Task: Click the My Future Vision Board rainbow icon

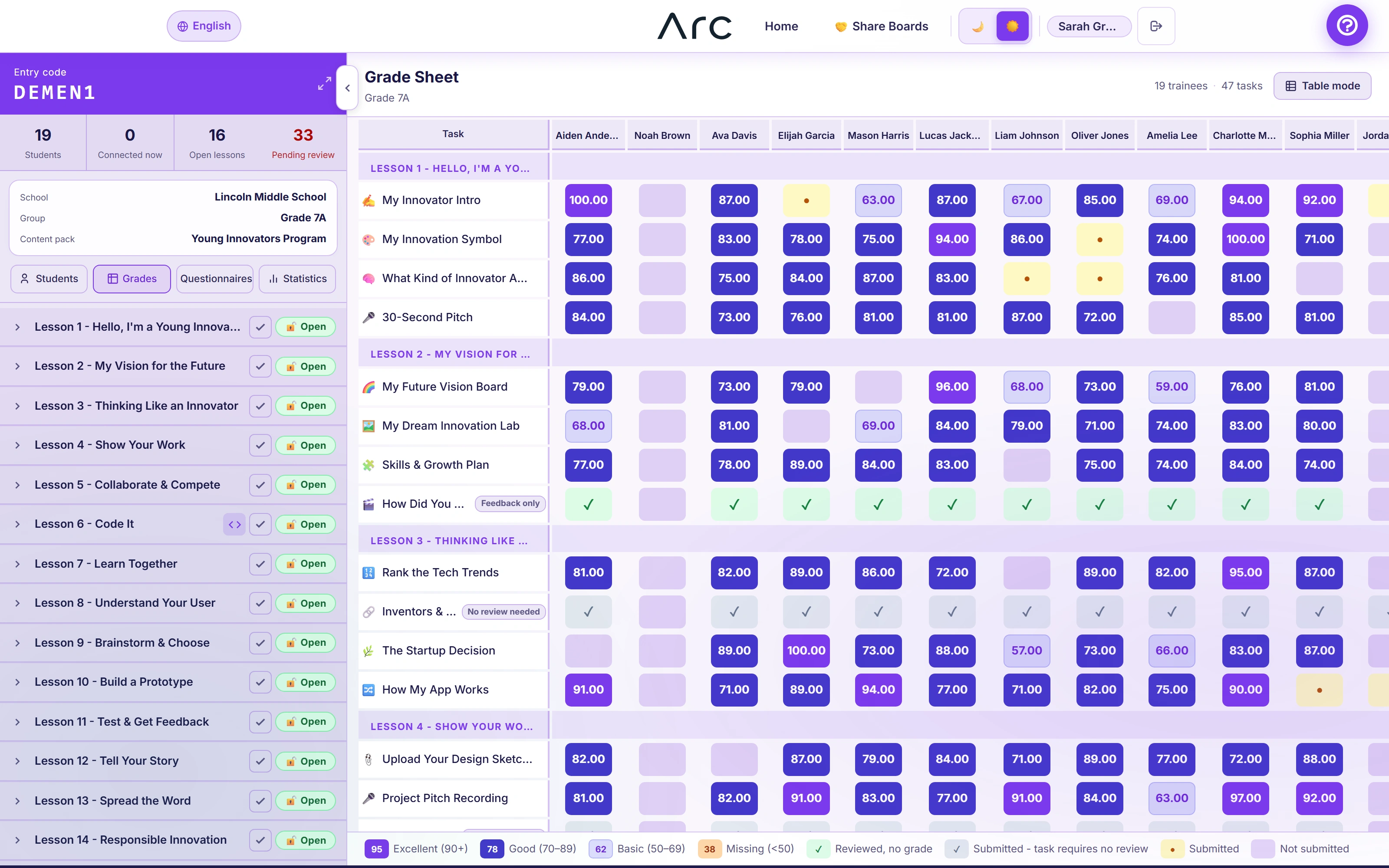Action: point(369,387)
